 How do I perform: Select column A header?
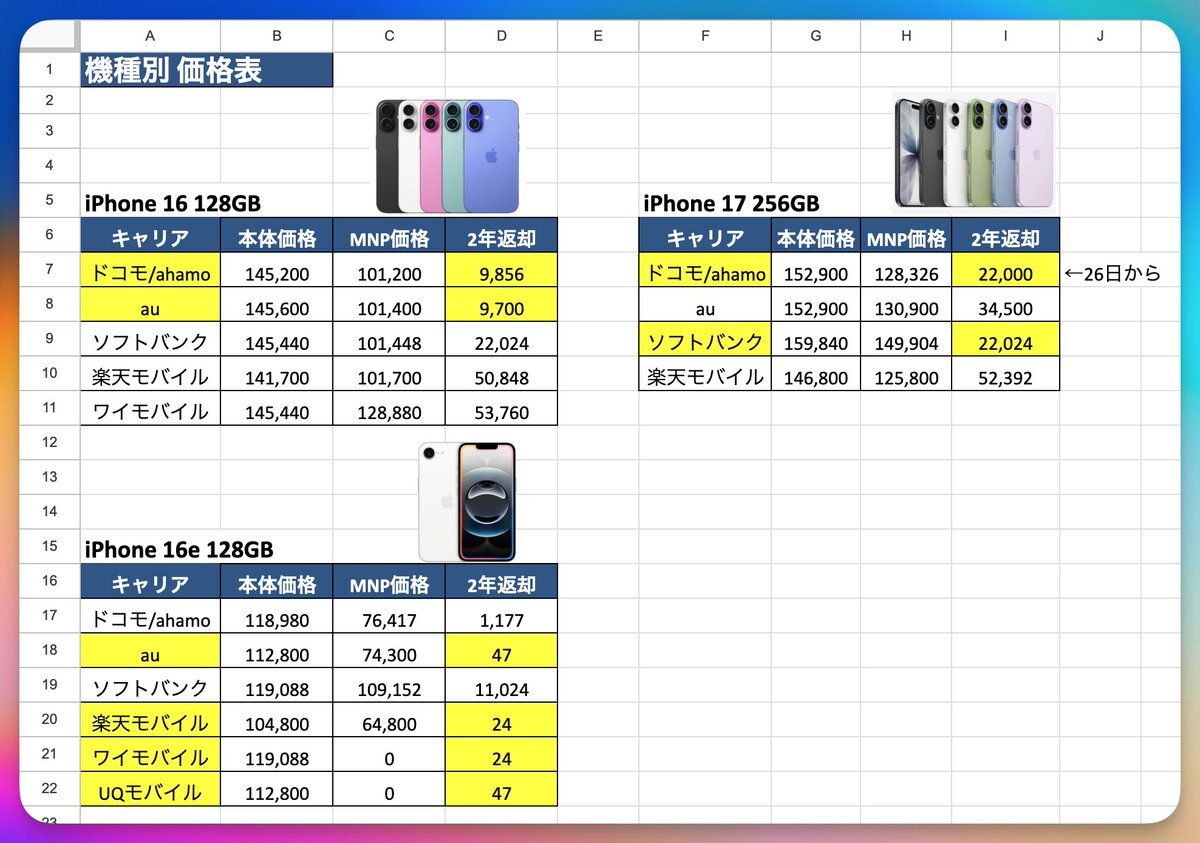[150, 35]
